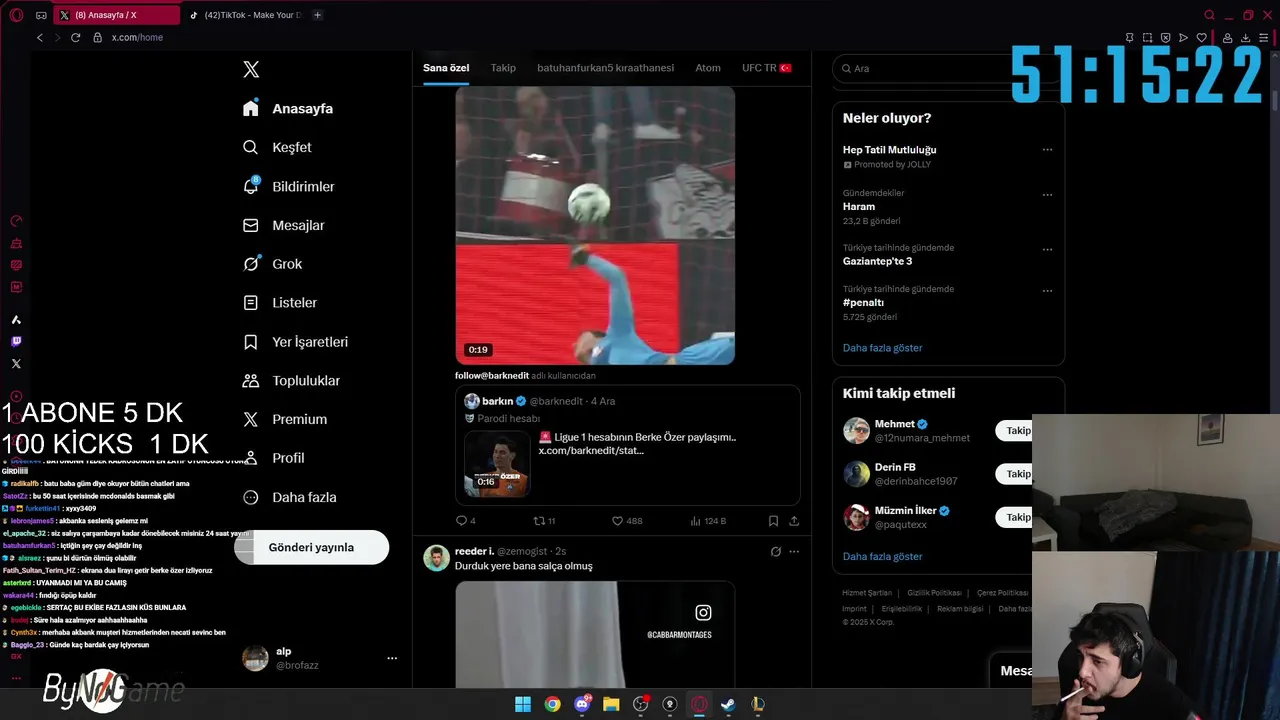Open reply icon with 4 comments
This screenshot has height=720, width=1280.
point(465,521)
